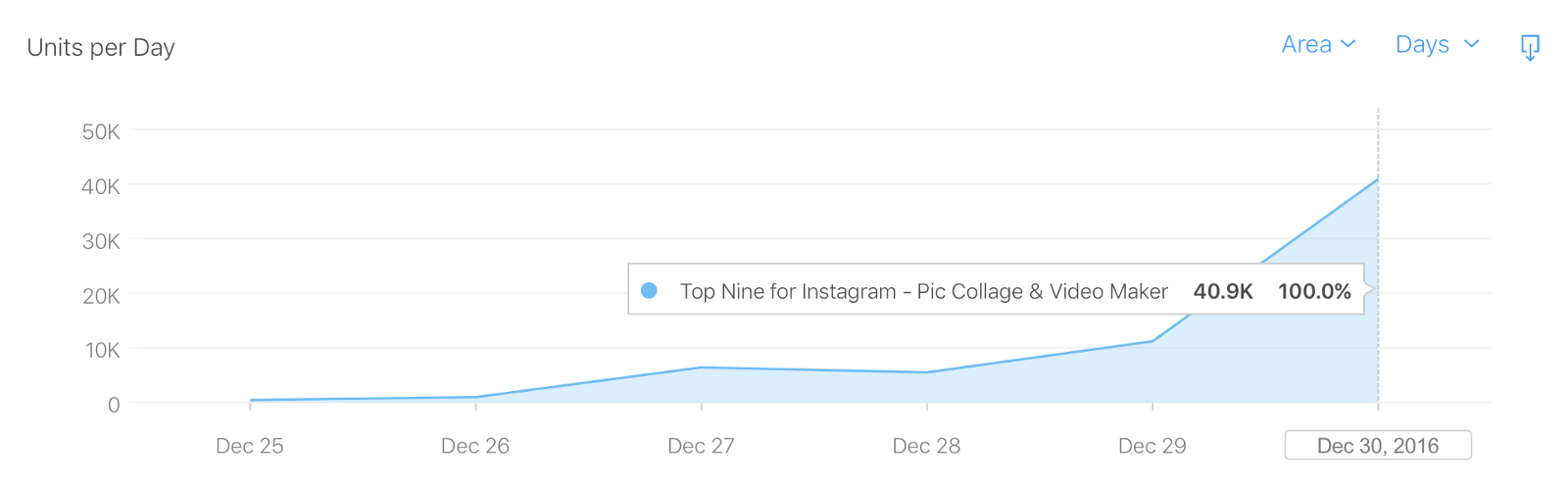Click the blue legend dot in tooltip
The width and height of the screenshot is (1568, 489).
click(649, 291)
